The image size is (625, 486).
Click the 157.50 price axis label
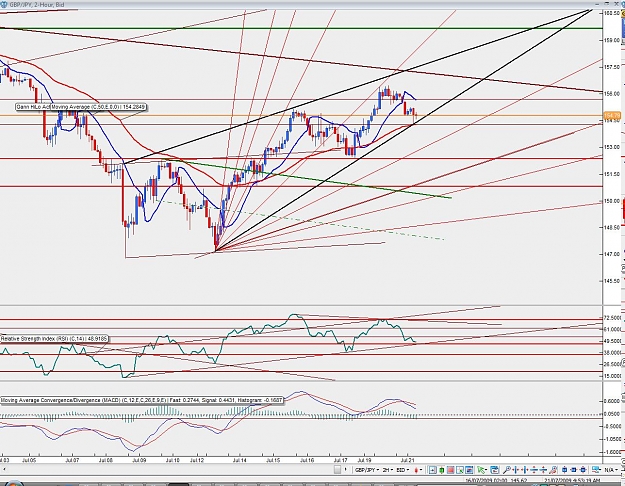pos(612,67)
